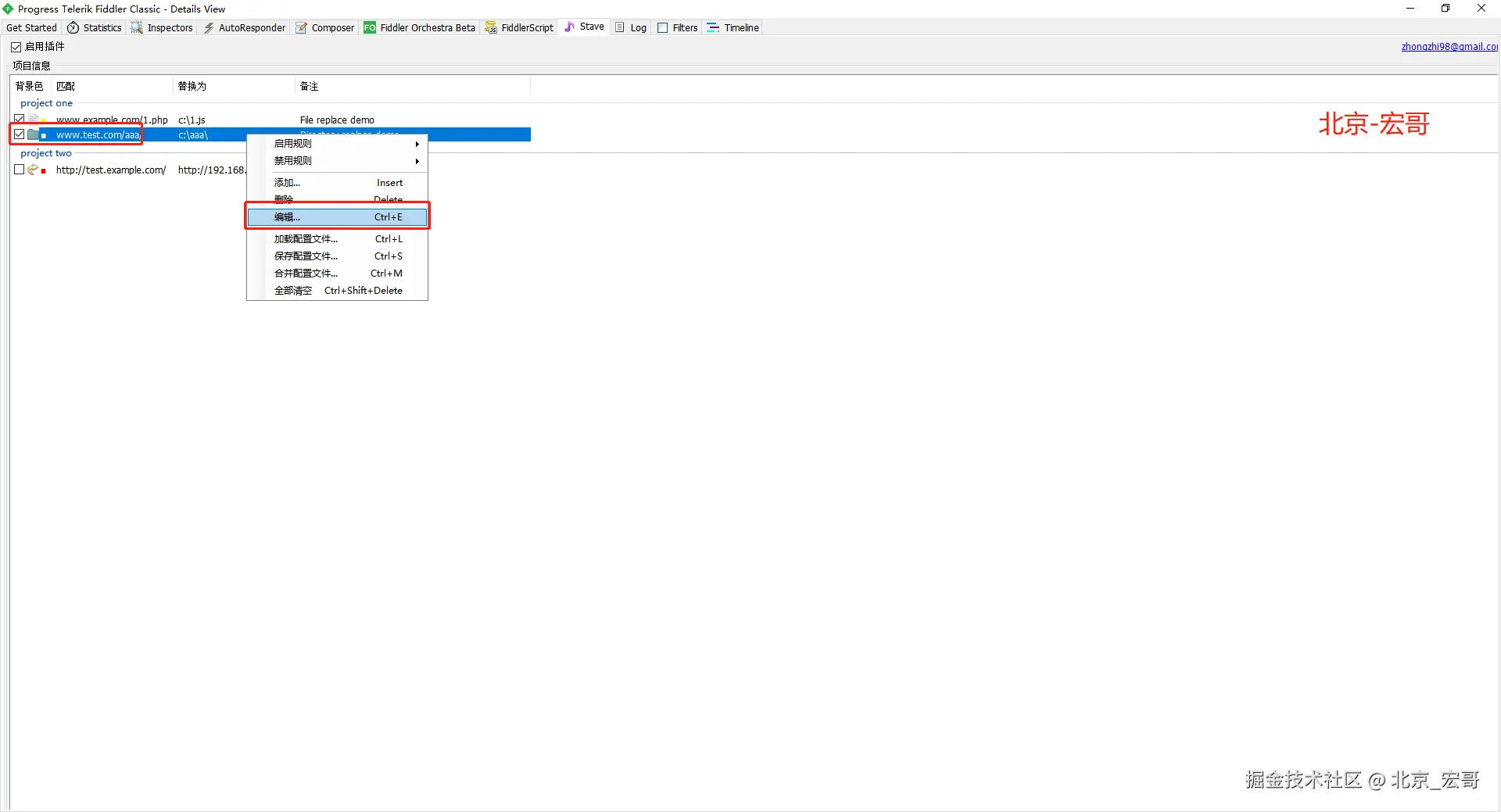Select the 'www.test.com/aaa' match cell
1501x812 pixels.
pos(98,134)
